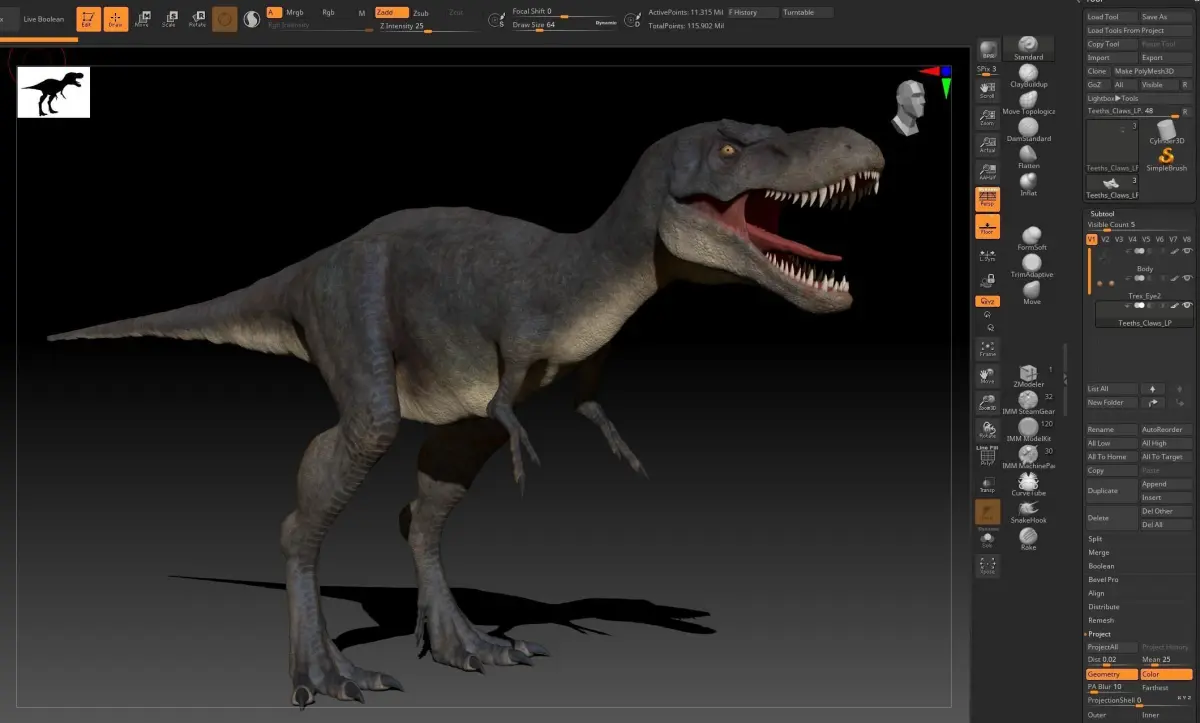The image size is (1200, 723).
Task: Select the Inflat brush
Action: (1028, 183)
